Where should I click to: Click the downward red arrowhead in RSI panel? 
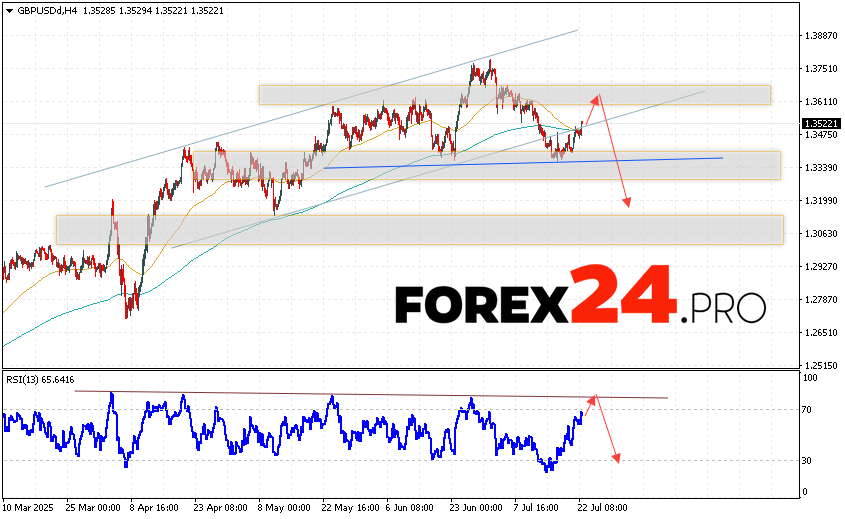pos(617,459)
